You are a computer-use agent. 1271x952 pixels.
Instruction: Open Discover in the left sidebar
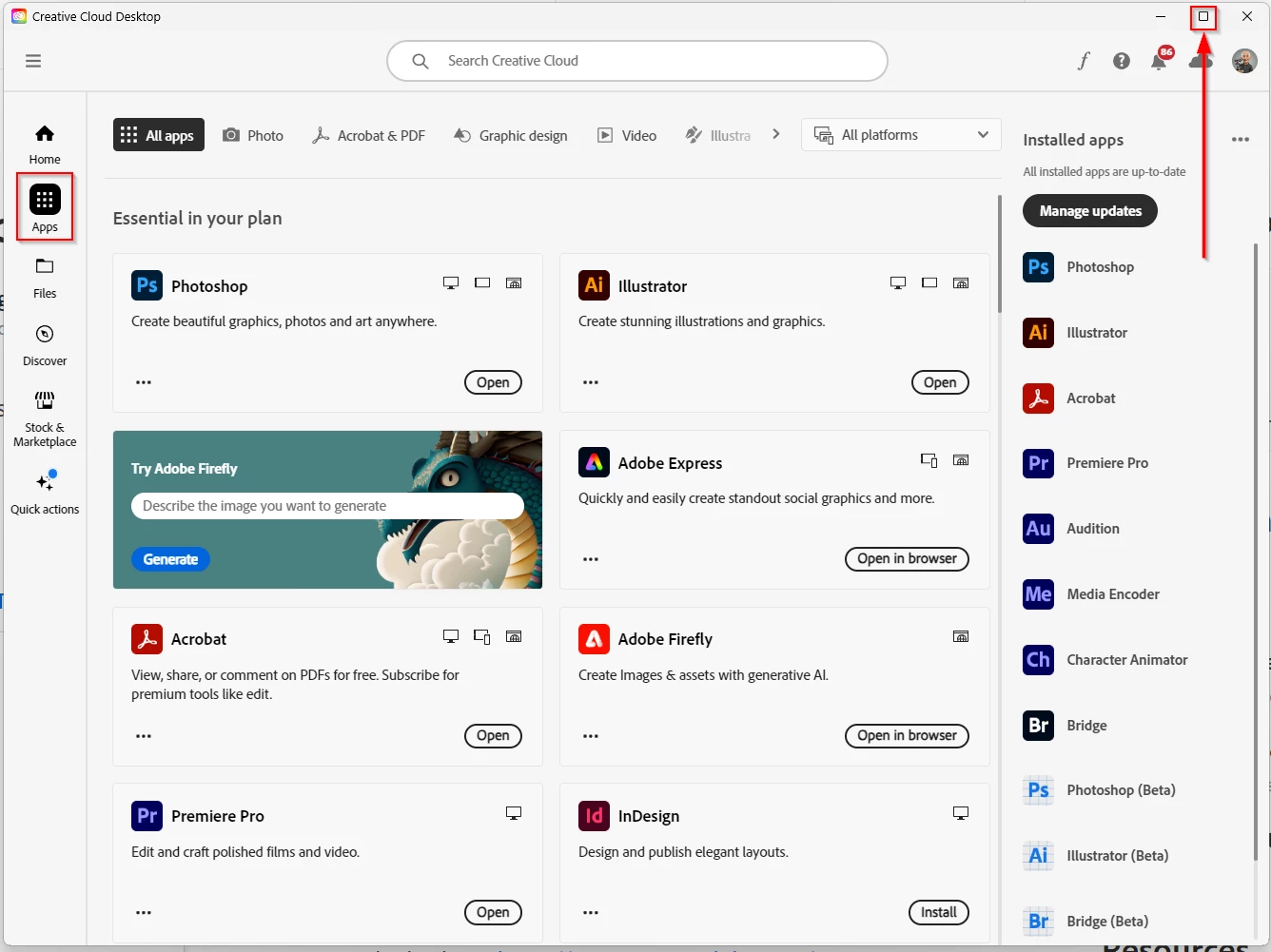pyautogui.click(x=45, y=346)
